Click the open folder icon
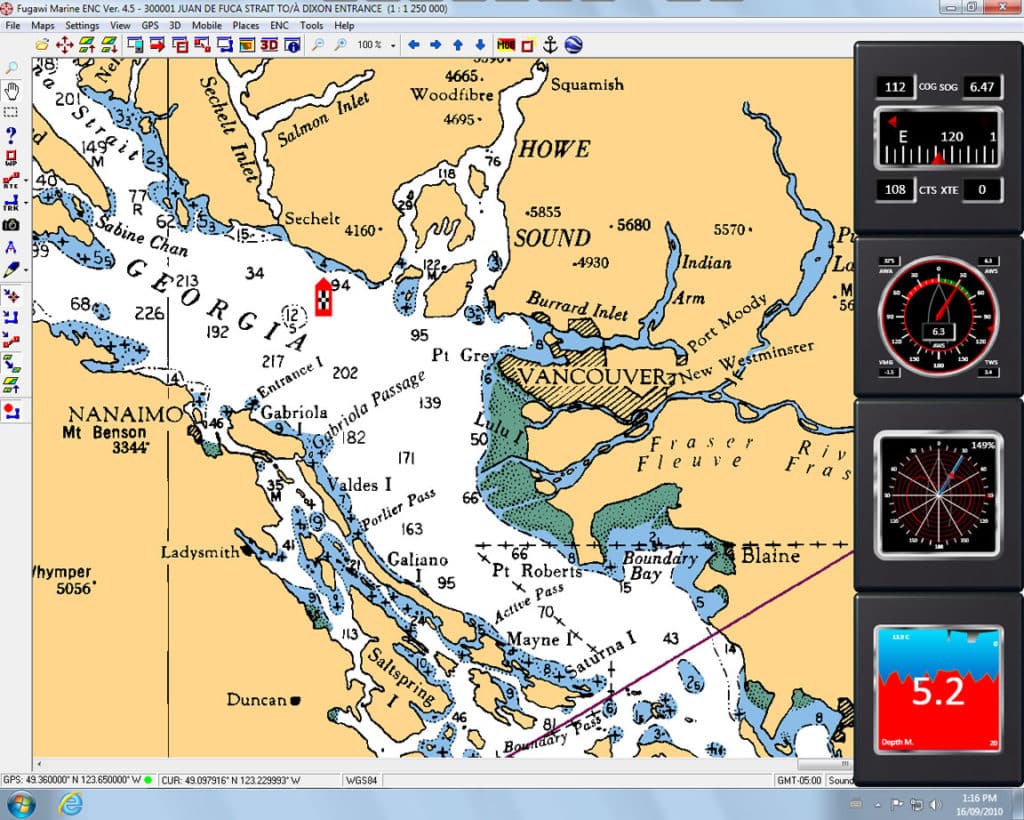This screenshot has height=820, width=1024. (42, 45)
